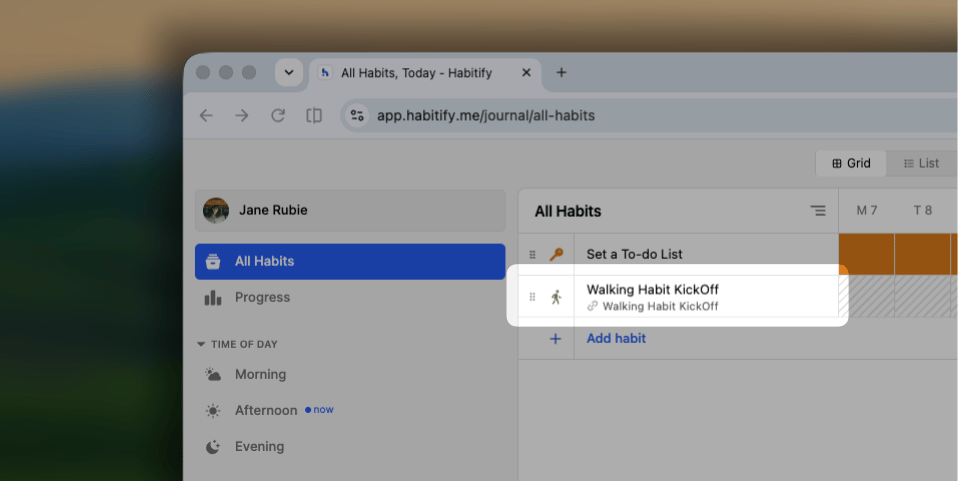Click Jane Rubie profile avatar
The image size is (958, 481).
click(x=216, y=210)
